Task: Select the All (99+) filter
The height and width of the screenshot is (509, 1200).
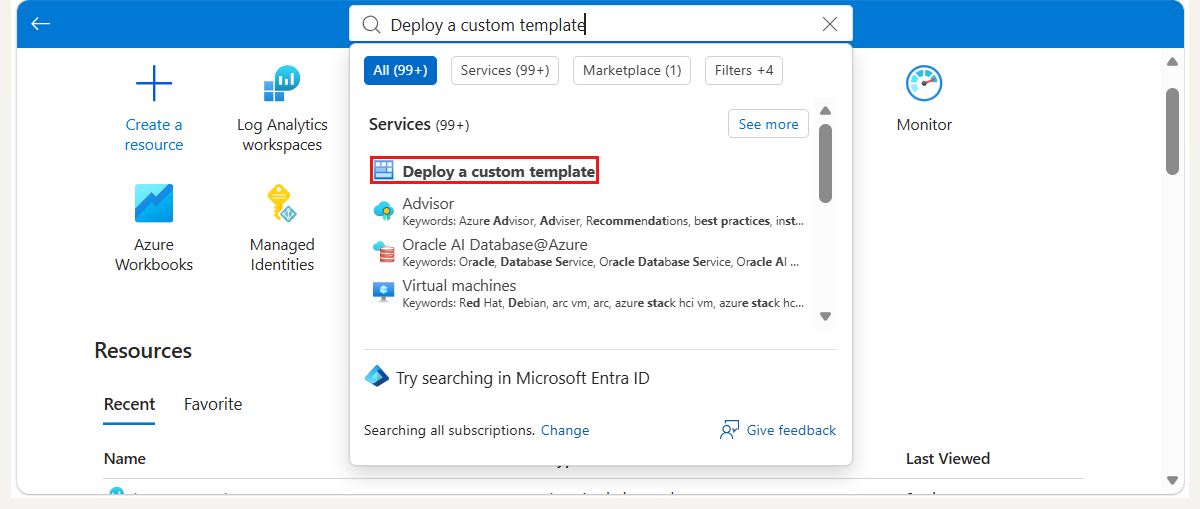Action: pyautogui.click(x=400, y=70)
